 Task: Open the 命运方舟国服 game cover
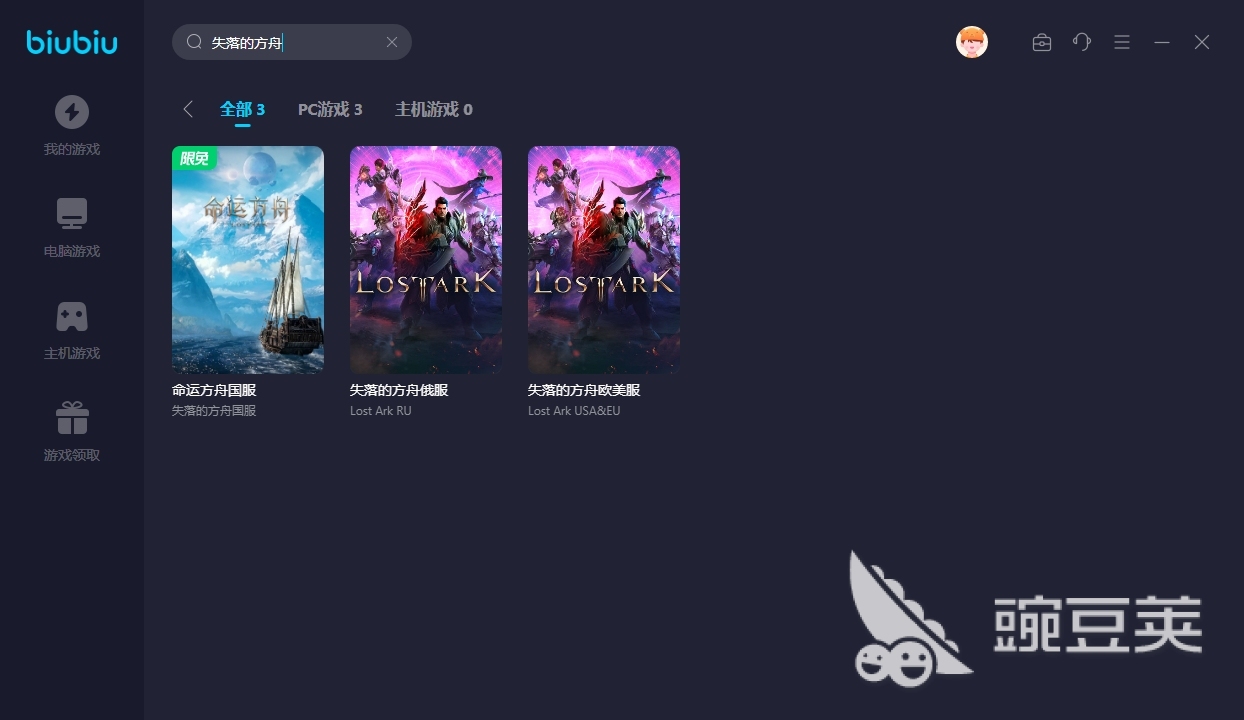[248, 260]
